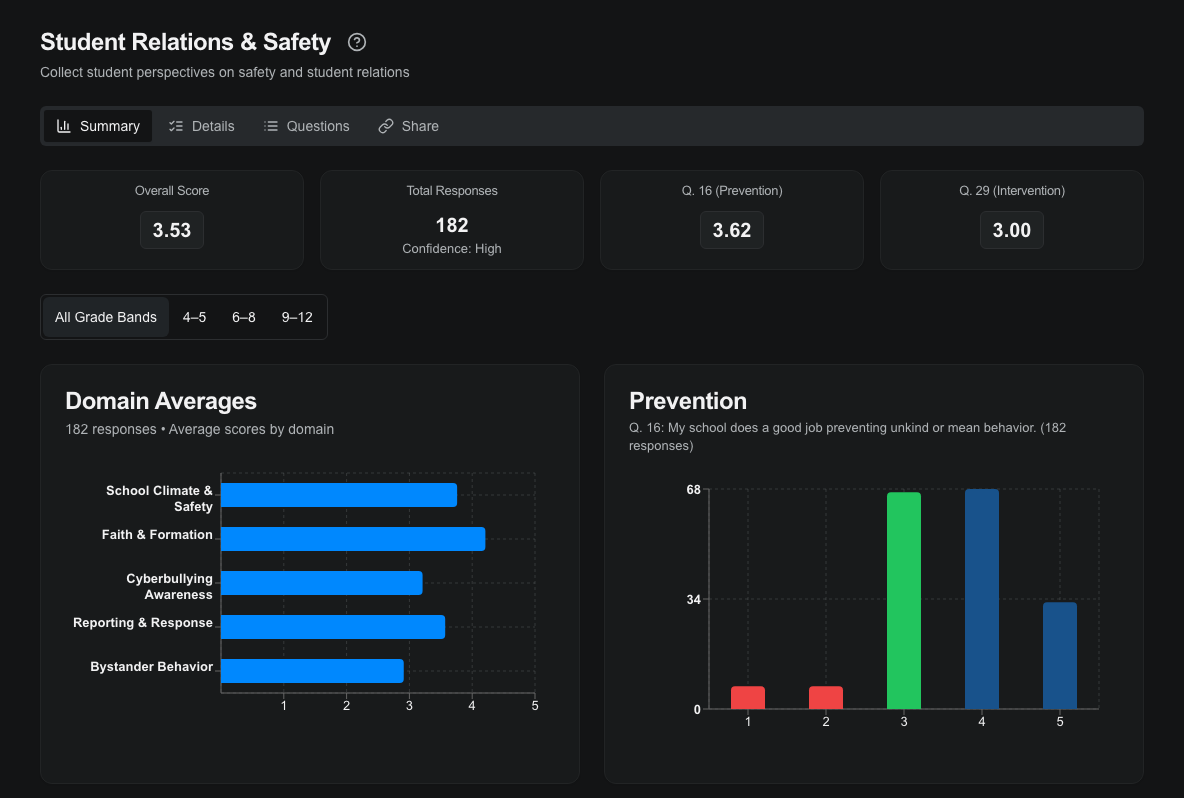Click the Details tab checklist icon

click(176, 126)
